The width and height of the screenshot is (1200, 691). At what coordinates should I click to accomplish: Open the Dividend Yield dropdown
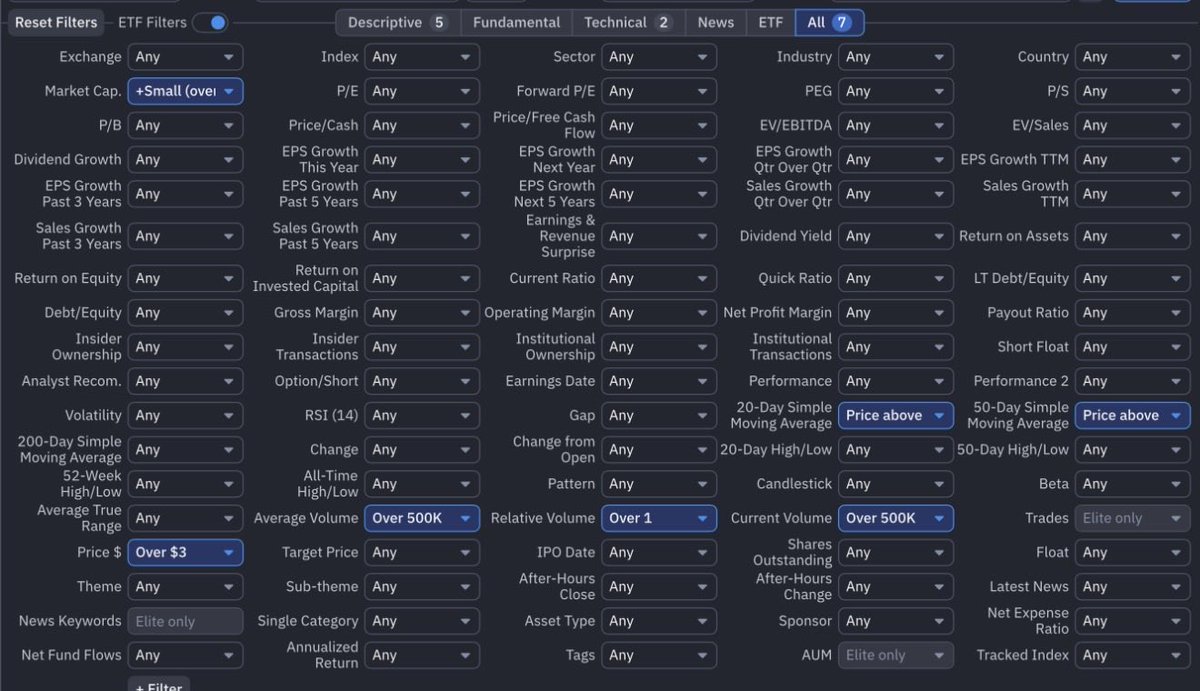point(896,236)
